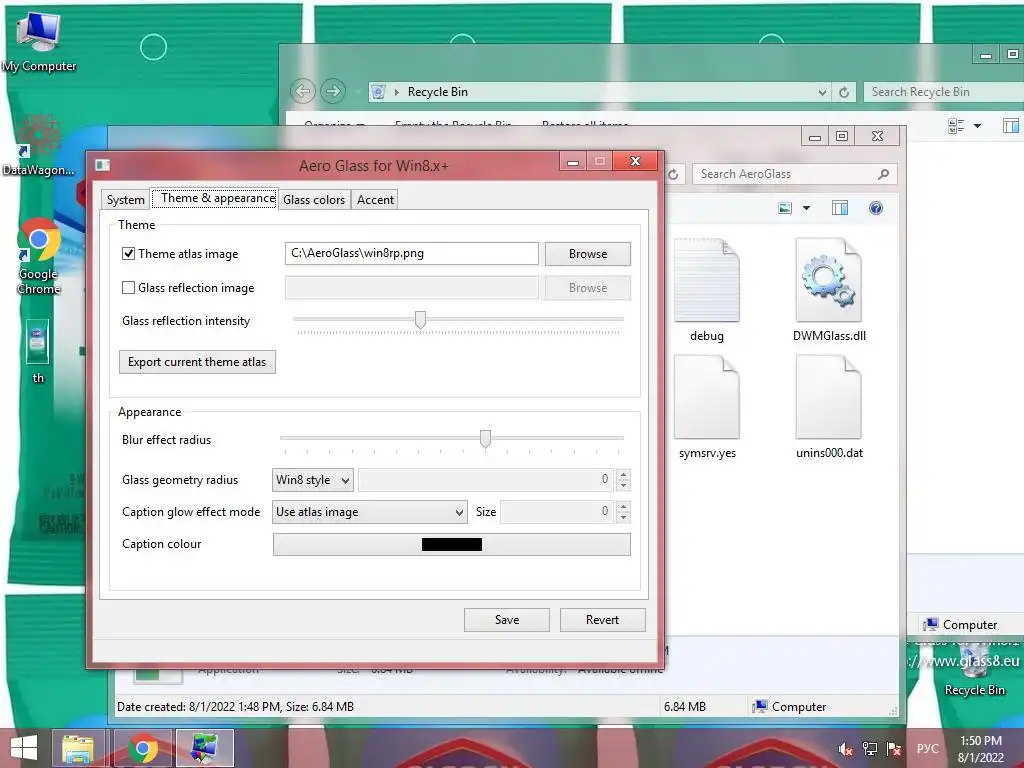
Task: Pick the Caption colour swatch
Action: click(x=452, y=545)
